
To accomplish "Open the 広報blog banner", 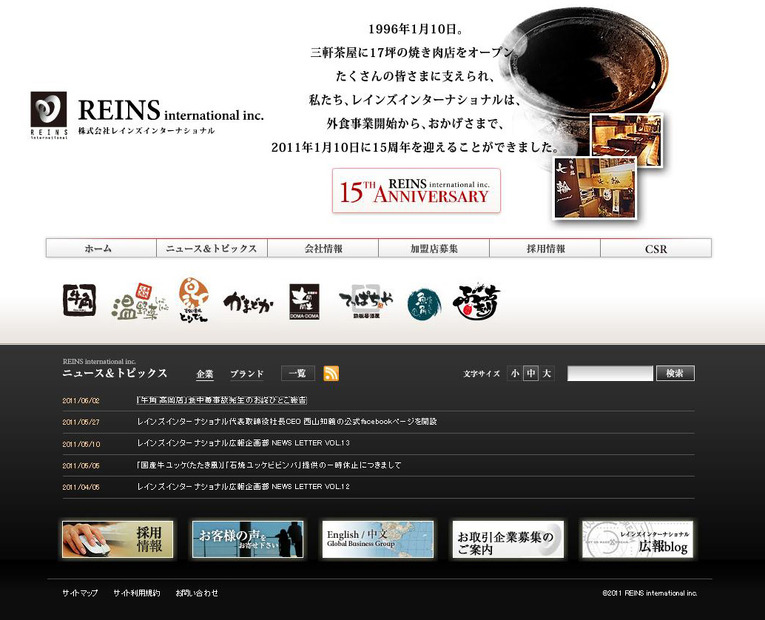I will 637,539.
